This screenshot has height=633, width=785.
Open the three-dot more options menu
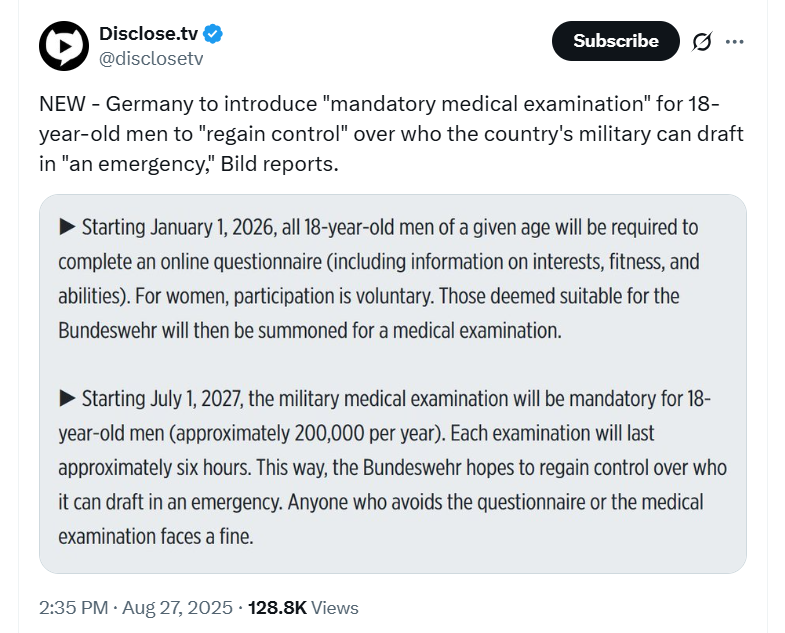734,42
